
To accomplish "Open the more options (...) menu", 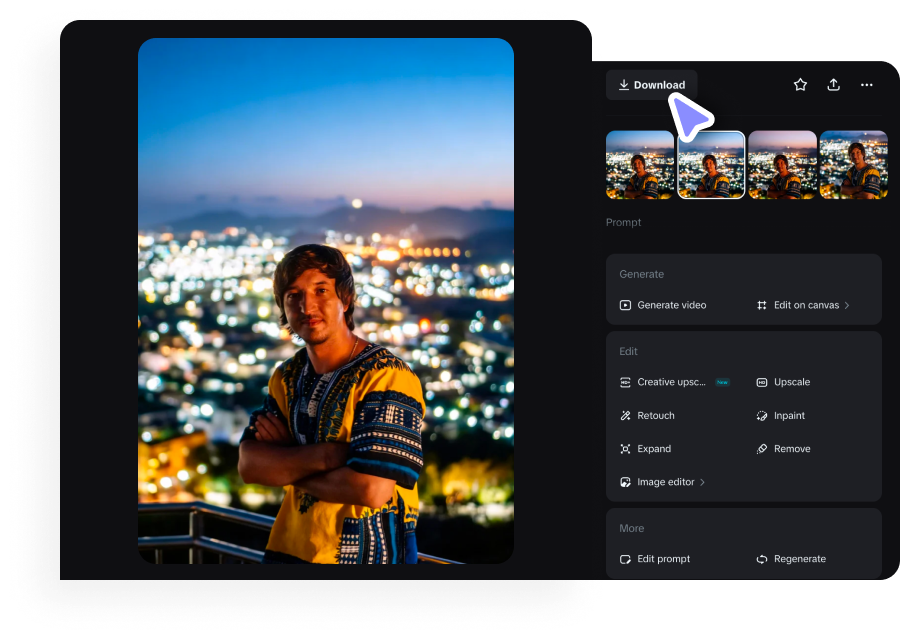I will (x=866, y=85).
